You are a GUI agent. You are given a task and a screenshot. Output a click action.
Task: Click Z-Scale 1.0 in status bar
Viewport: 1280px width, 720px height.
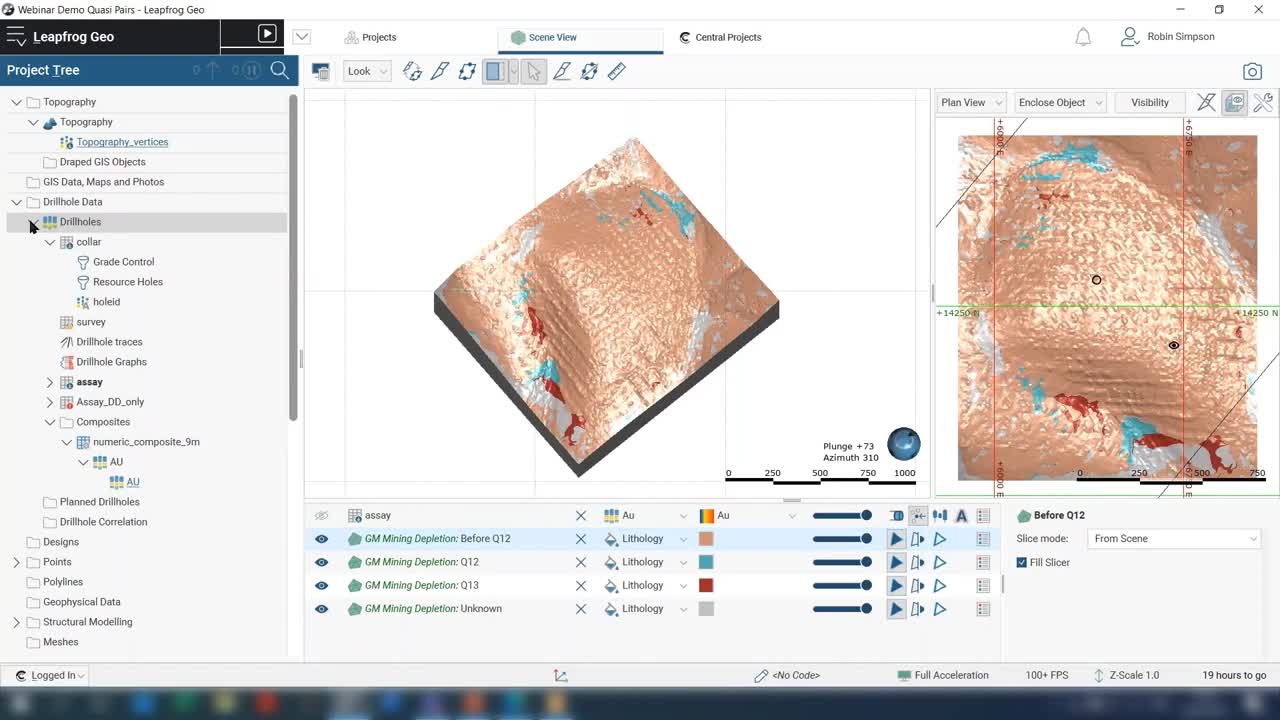(x=1126, y=675)
